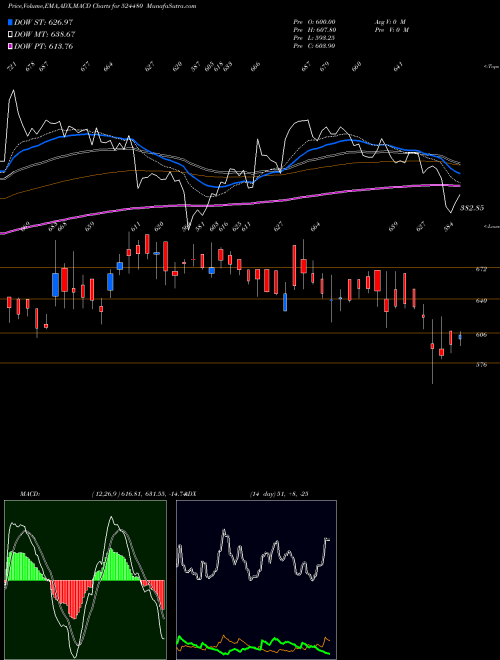
Task: Click the 'MACD:' panel heading
Action: tap(29, 493)
